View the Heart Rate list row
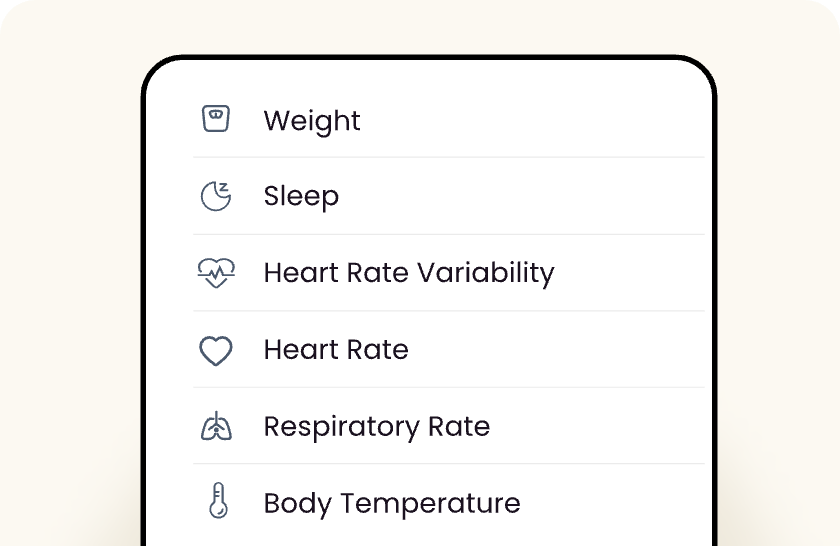The height and width of the screenshot is (546, 840). click(x=448, y=349)
